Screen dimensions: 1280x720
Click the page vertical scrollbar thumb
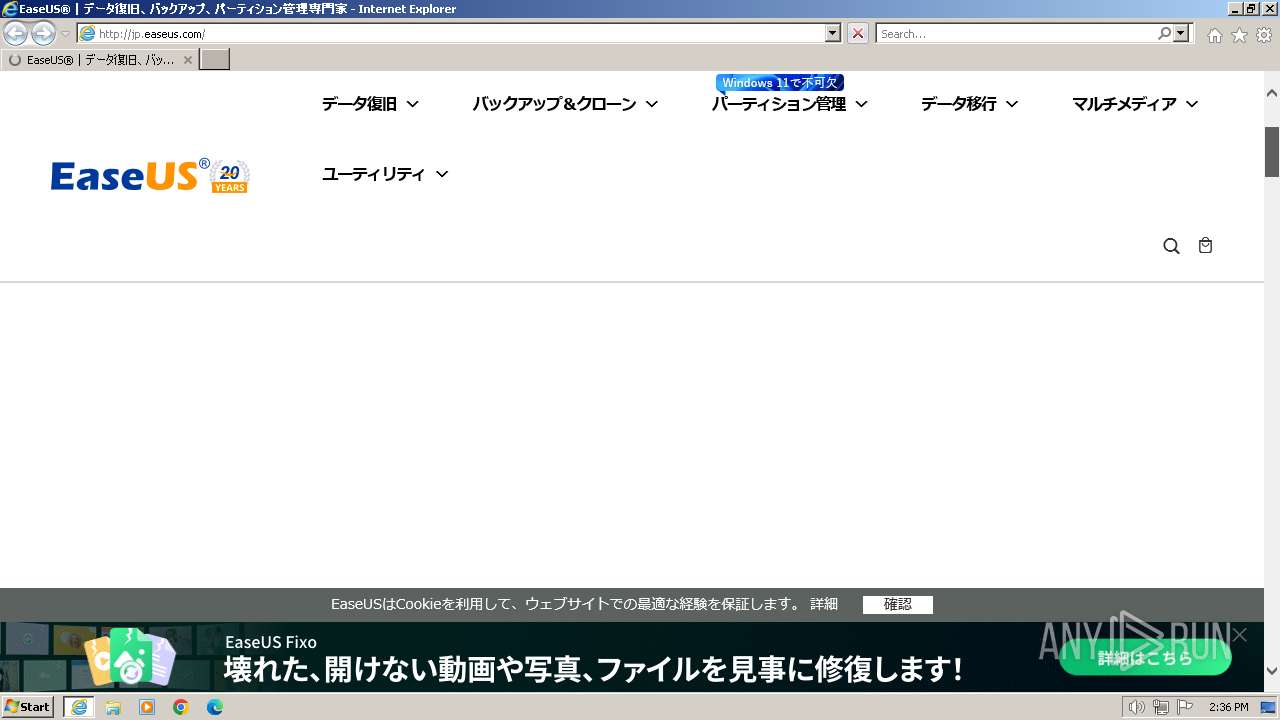tap(1272, 152)
